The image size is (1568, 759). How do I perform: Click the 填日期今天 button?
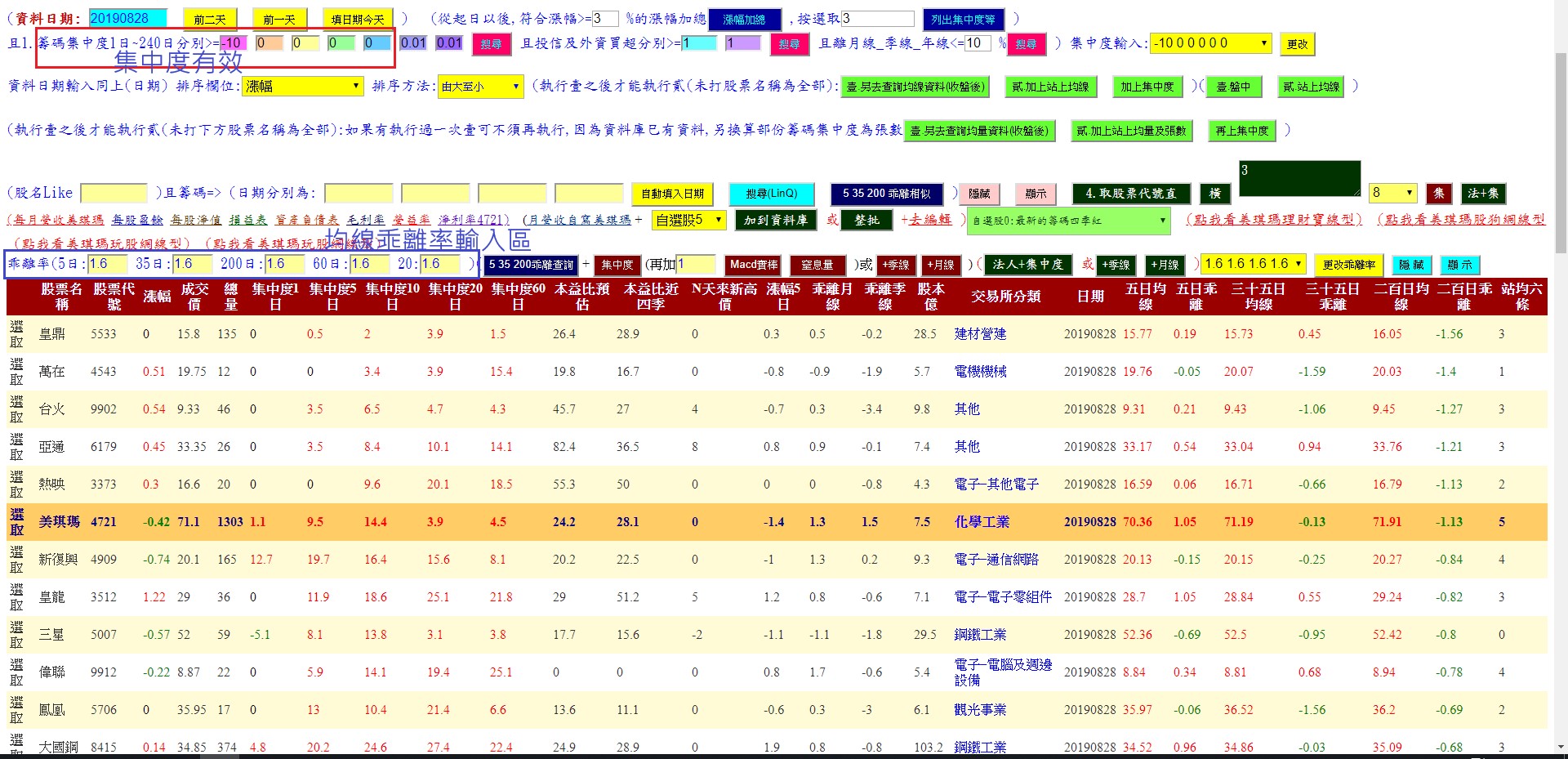coord(358,19)
